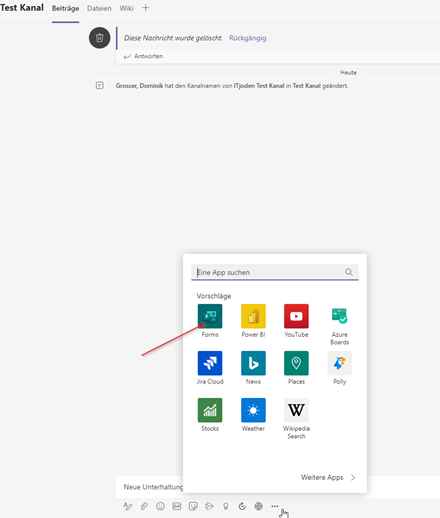The image size is (440, 518).
Task: Click the Vorschläge heading
Action: tap(214, 296)
